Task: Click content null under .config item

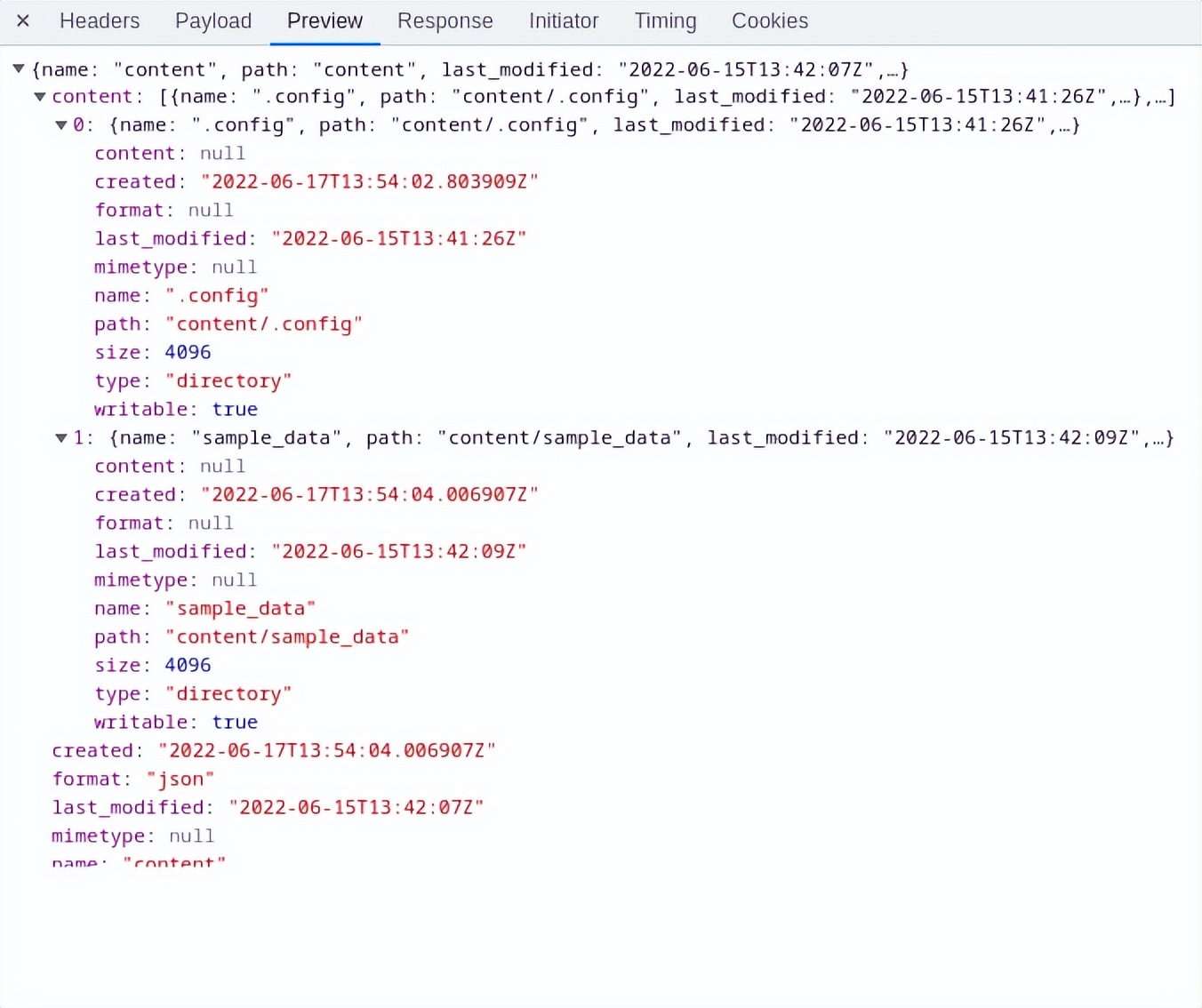Action: (x=170, y=153)
